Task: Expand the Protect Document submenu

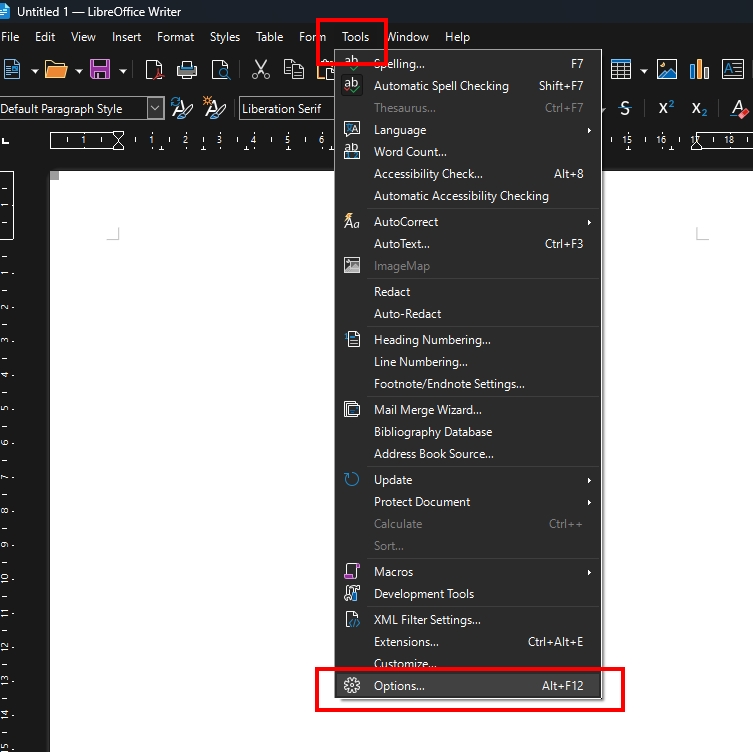Action: [468, 502]
